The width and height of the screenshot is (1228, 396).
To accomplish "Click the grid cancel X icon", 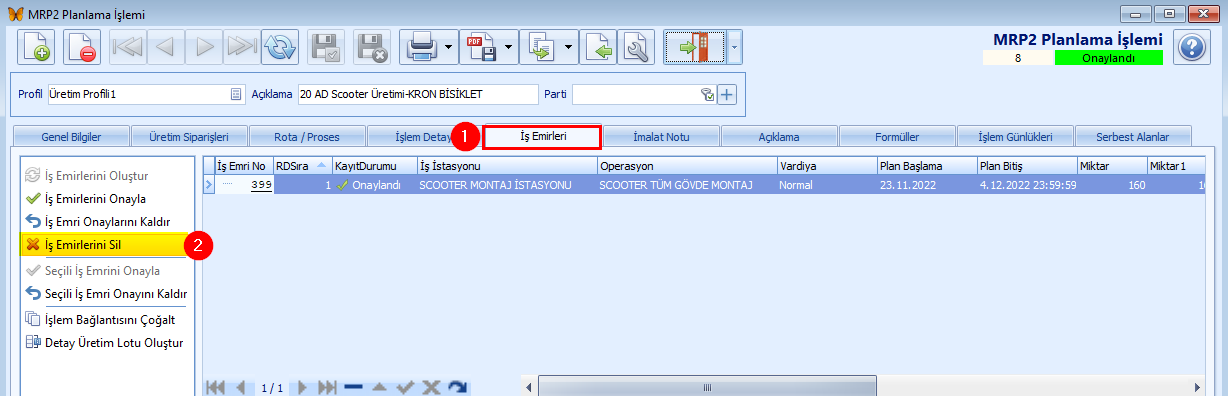I will click(x=431, y=386).
